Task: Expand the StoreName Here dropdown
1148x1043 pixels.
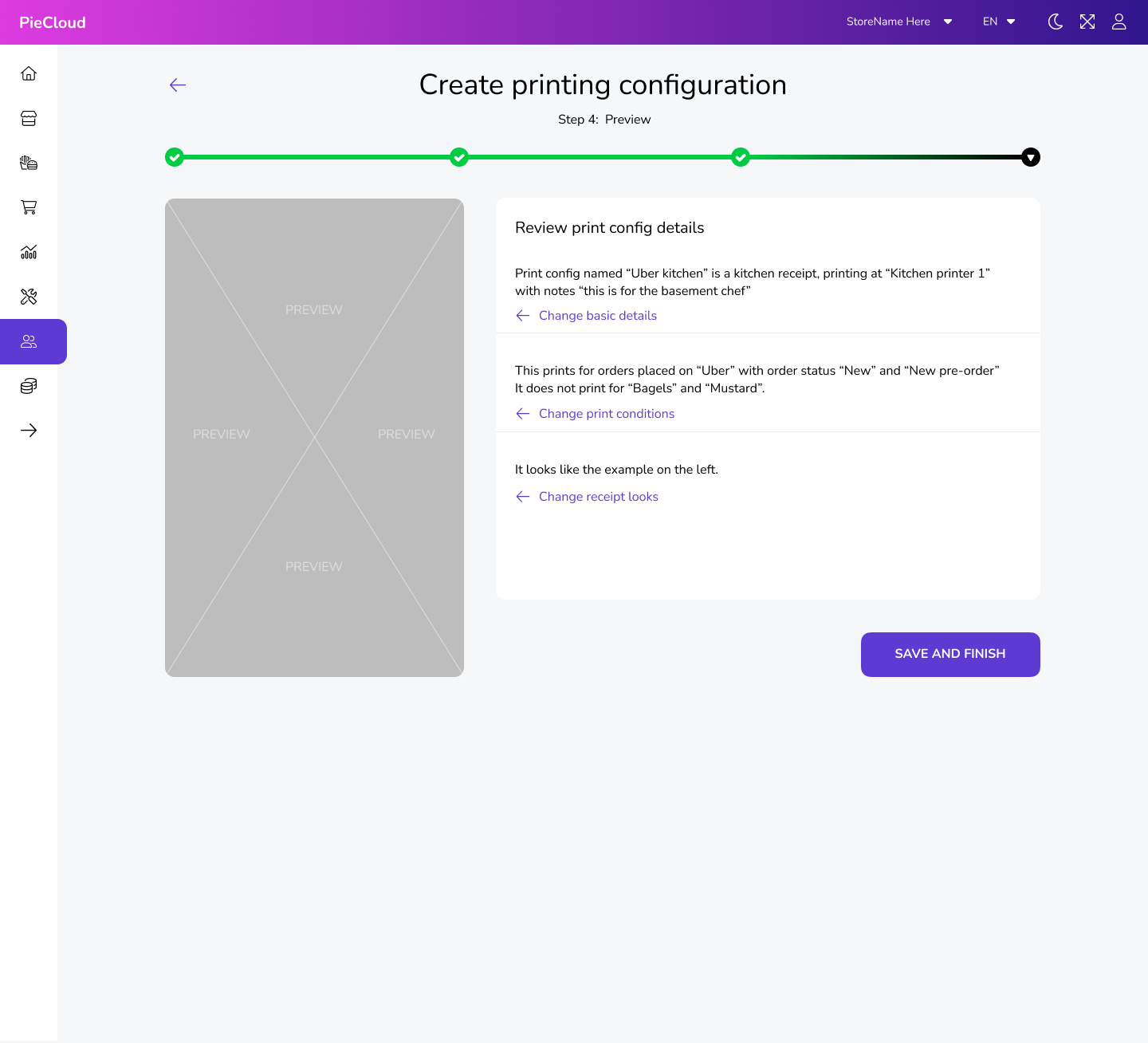Action: 899,22
